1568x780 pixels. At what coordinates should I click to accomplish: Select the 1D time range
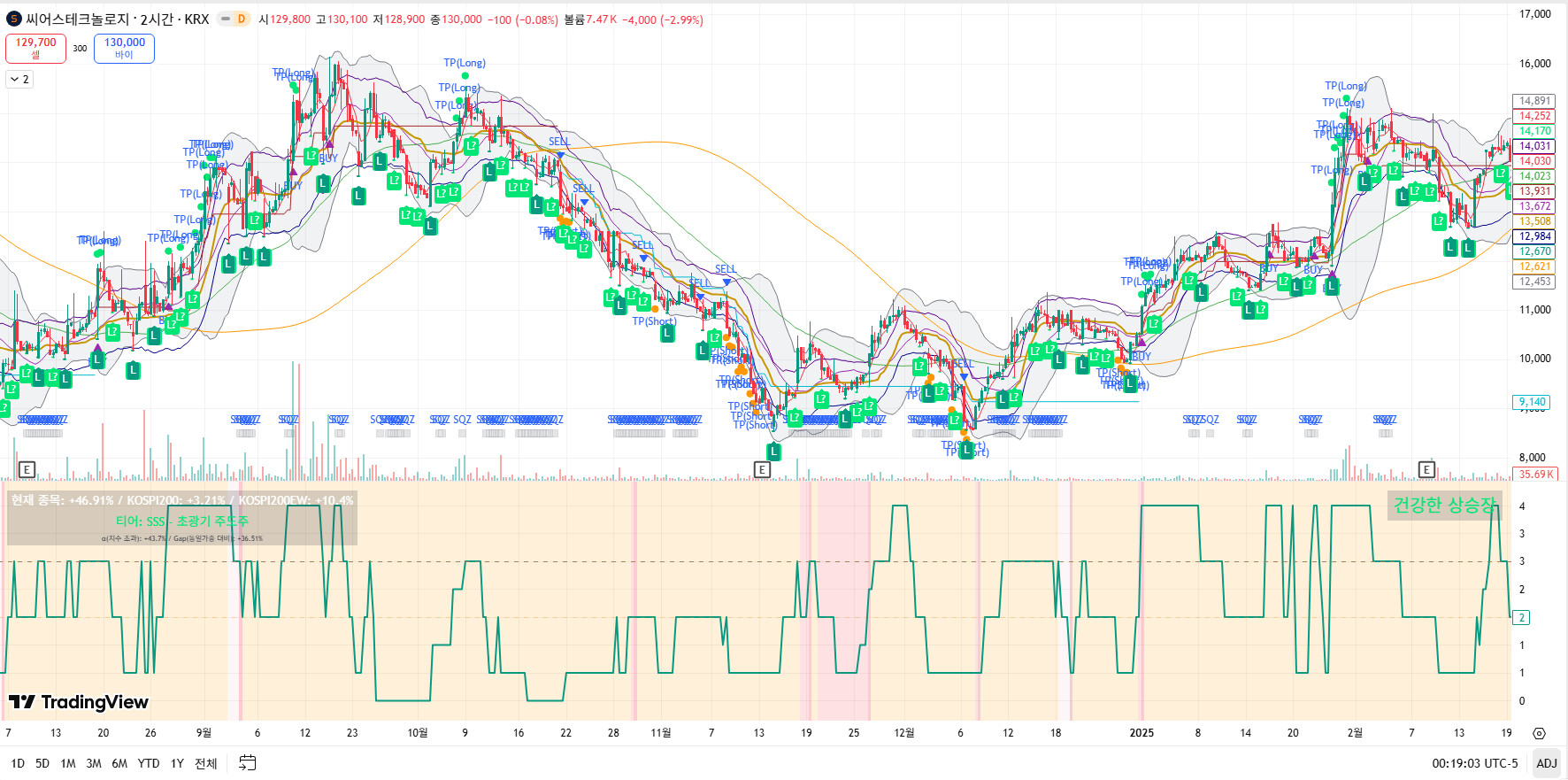18,763
